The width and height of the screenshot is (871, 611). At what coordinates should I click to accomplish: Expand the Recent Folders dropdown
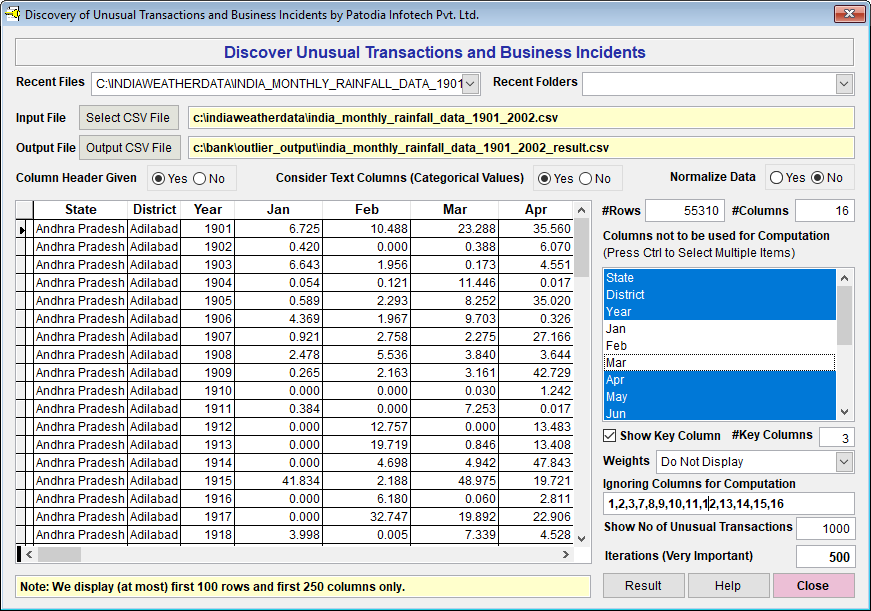click(x=844, y=84)
